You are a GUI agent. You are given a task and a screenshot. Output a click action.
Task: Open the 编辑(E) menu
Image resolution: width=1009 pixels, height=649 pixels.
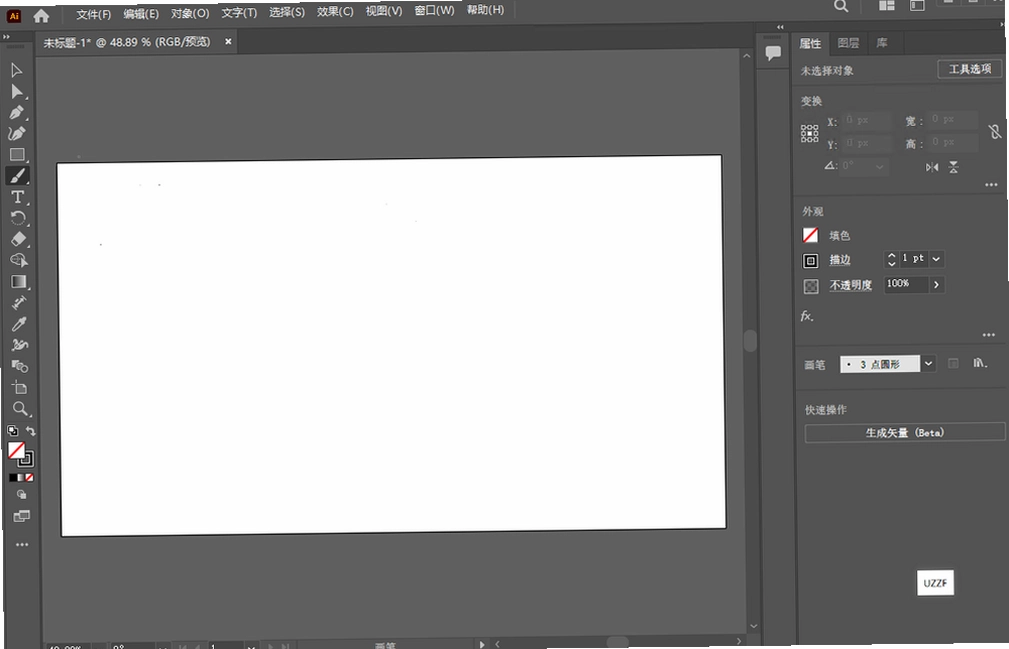141,14
